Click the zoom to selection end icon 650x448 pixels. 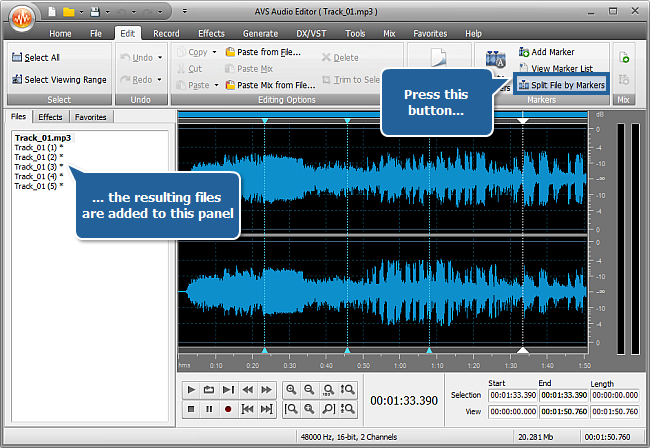coord(328,409)
